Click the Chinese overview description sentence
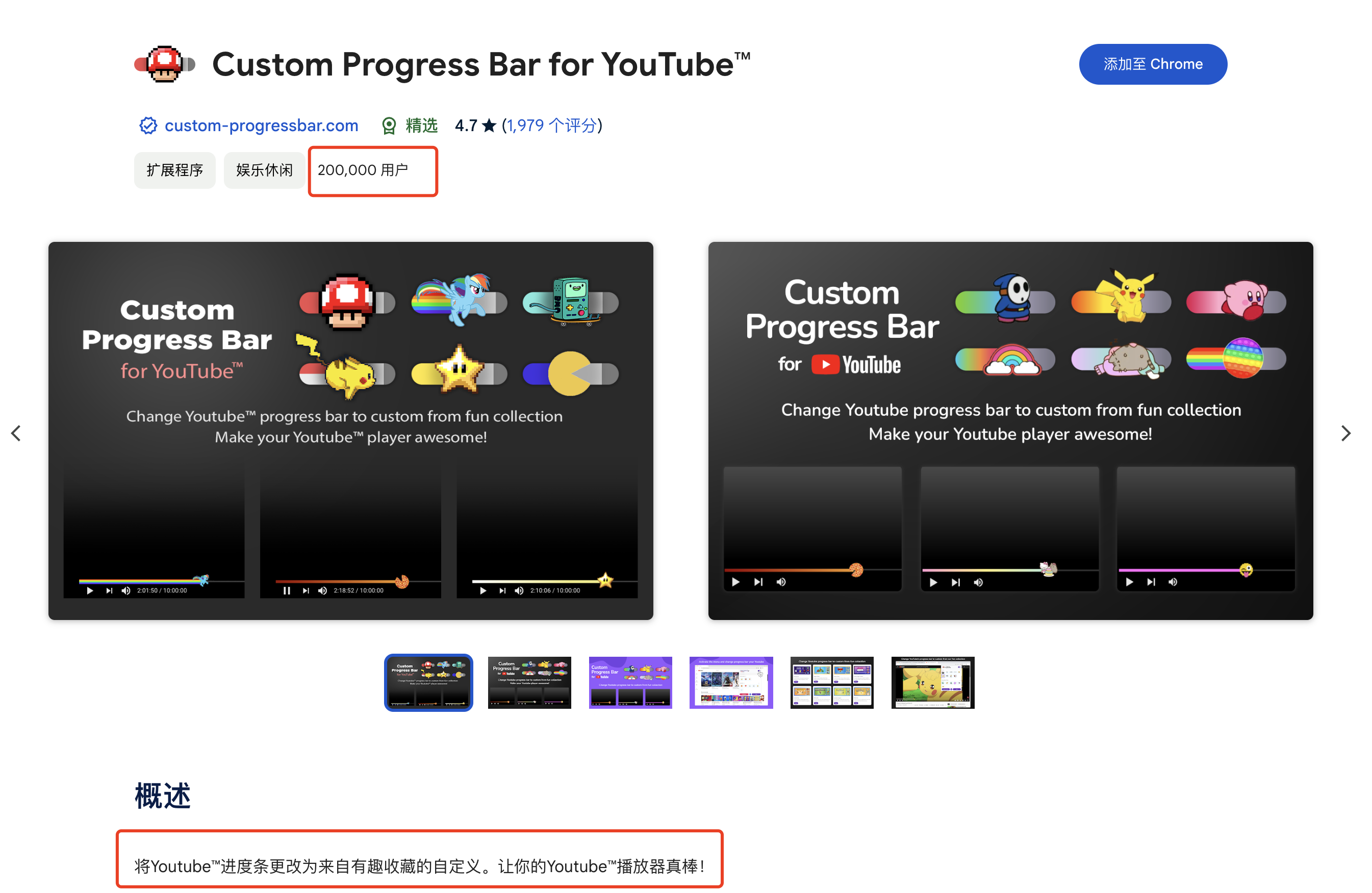This screenshot has height=893, width=1372. click(420, 866)
